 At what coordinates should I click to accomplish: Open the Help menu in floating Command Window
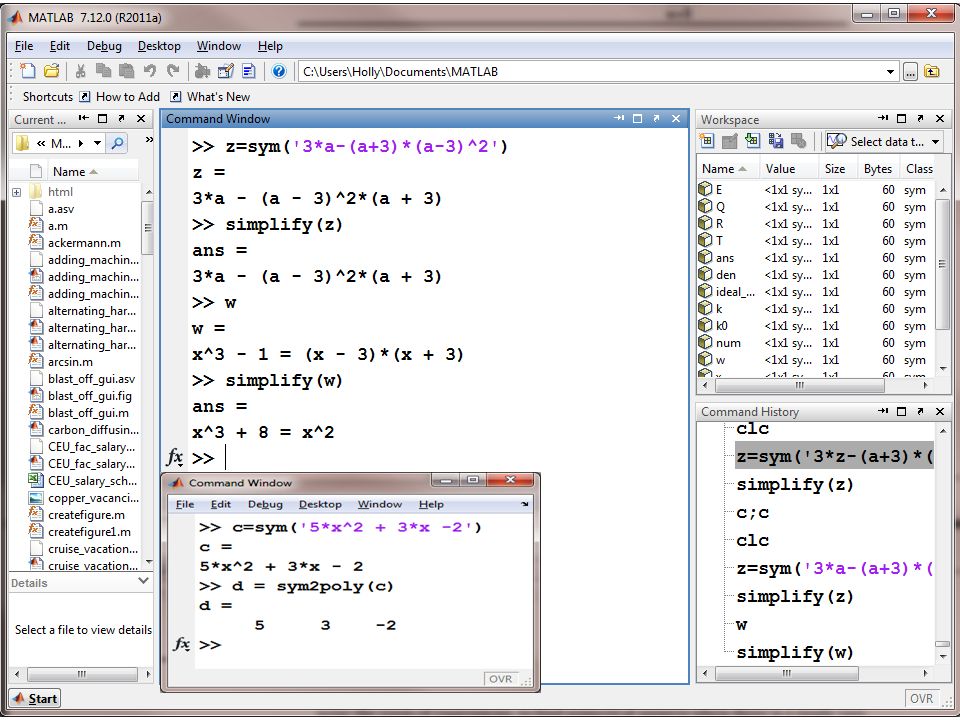(x=431, y=504)
